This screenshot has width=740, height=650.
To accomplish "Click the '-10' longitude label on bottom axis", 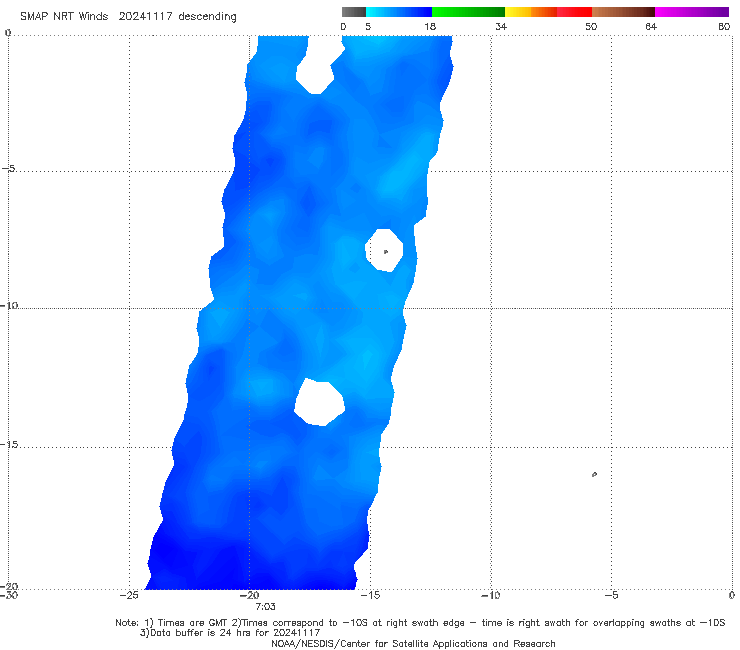I will point(491,595).
